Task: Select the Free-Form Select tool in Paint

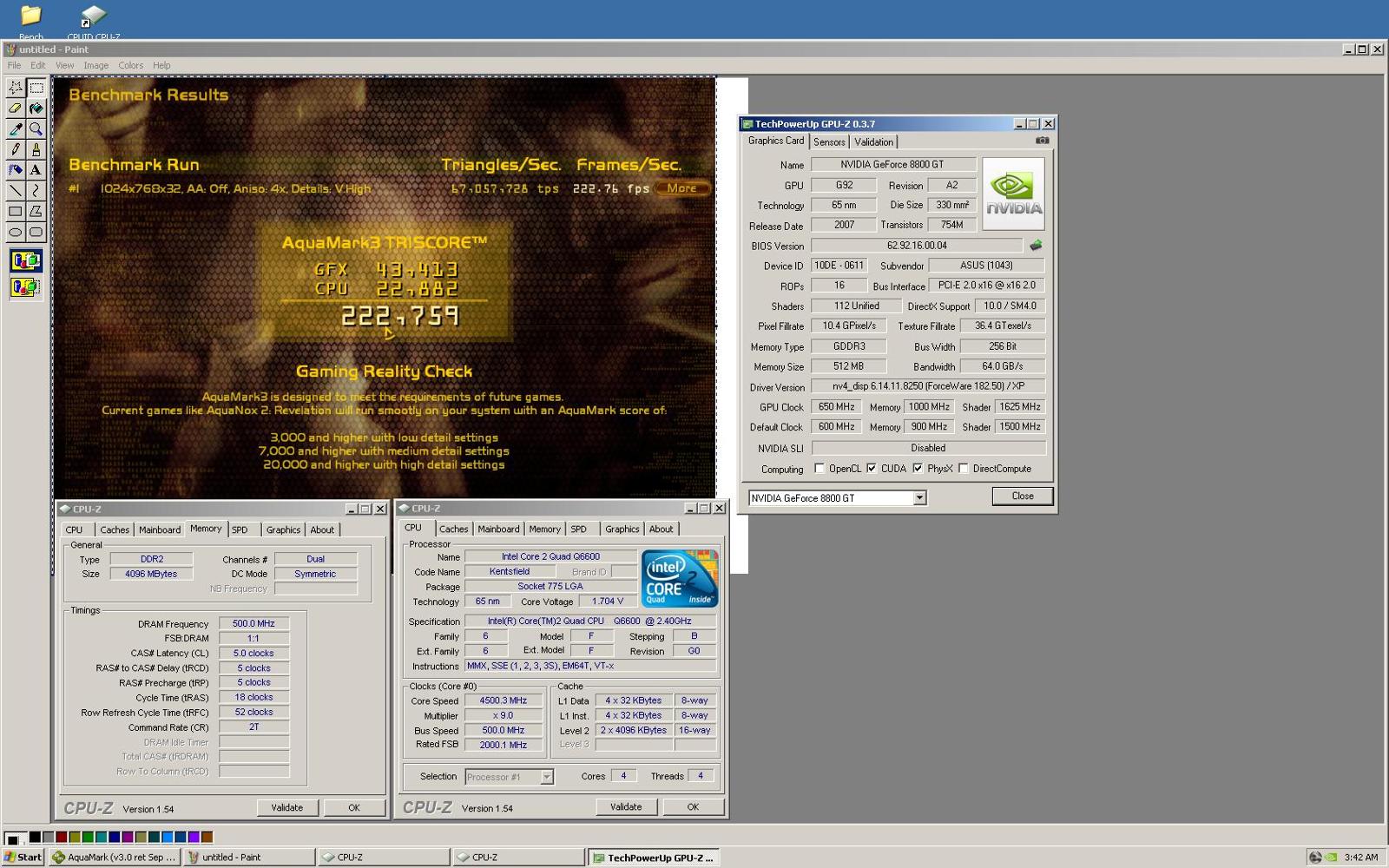Action: [x=15, y=88]
